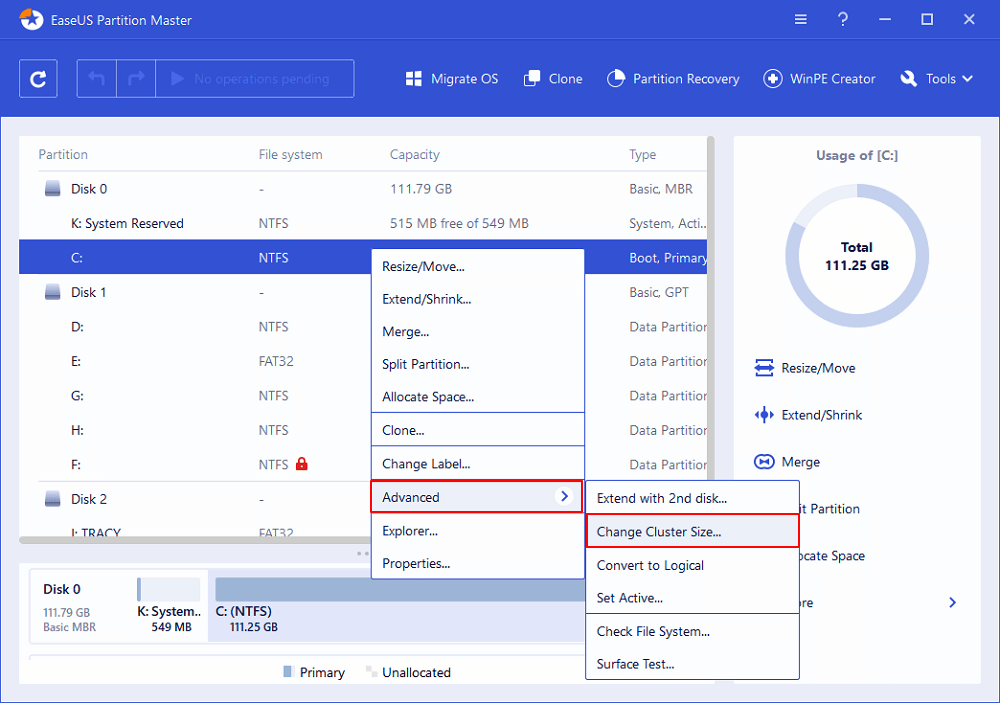Choose Convert to Logical option
1000x703 pixels.
click(692, 565)
